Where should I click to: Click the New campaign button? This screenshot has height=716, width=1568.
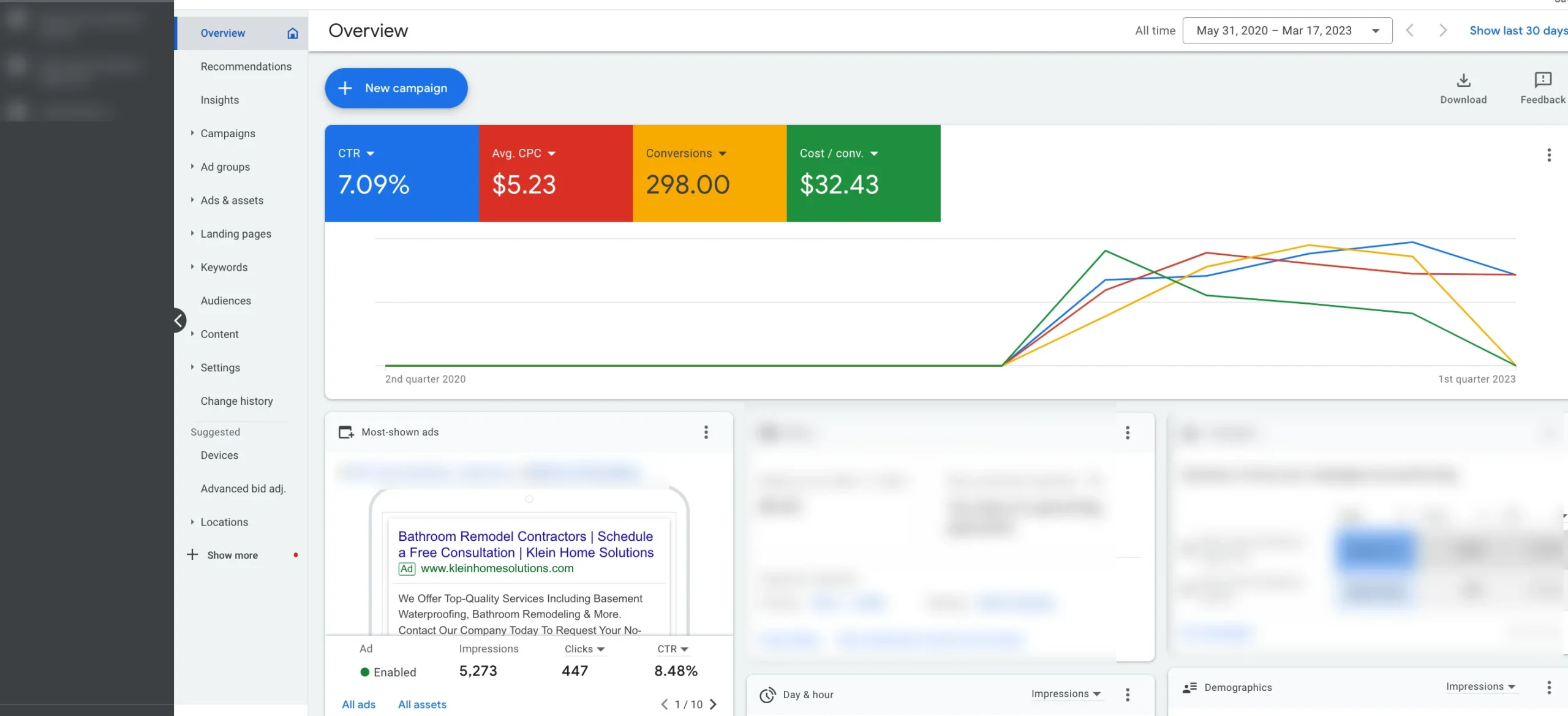396,88
